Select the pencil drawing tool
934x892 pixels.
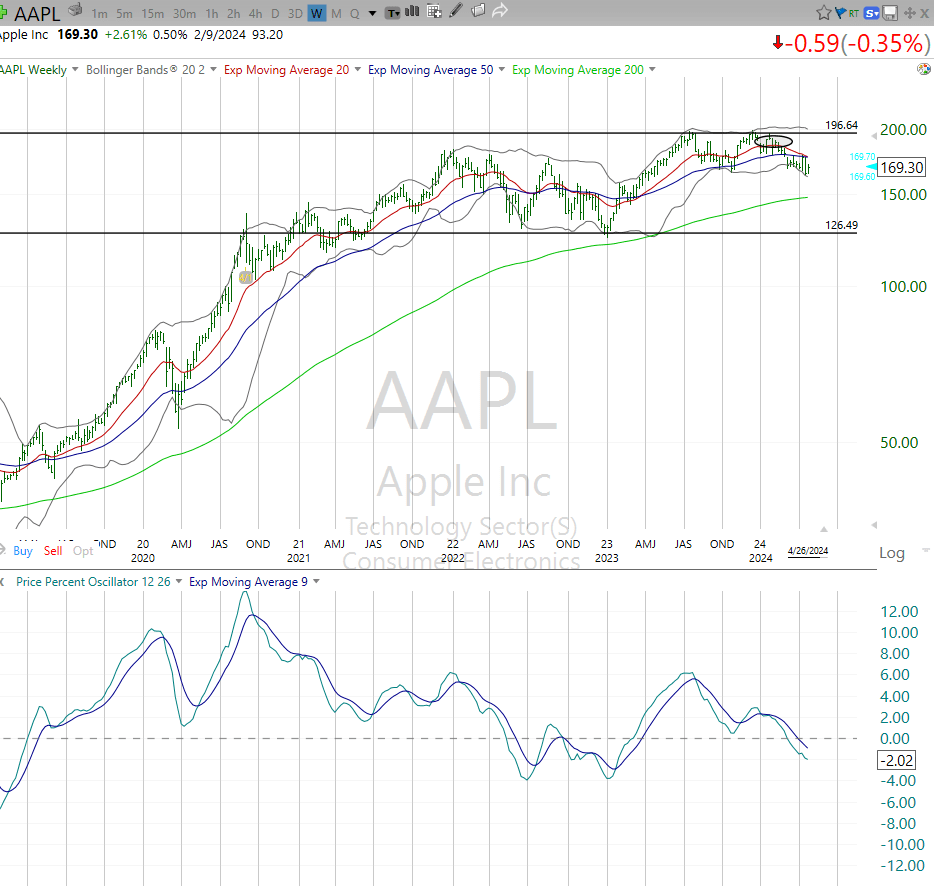click(455, 11)
